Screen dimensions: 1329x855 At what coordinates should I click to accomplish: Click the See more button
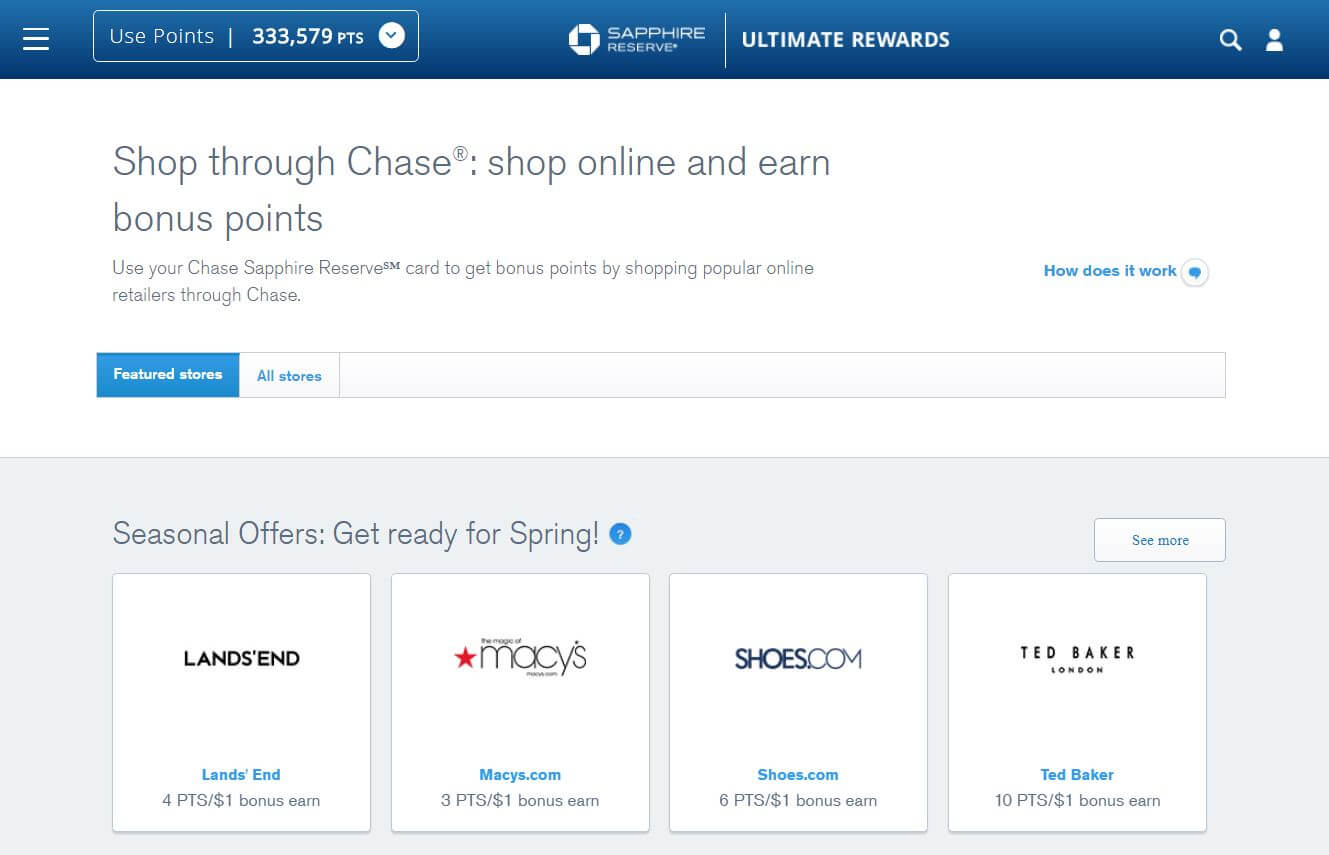click(x=1160, y=540)
